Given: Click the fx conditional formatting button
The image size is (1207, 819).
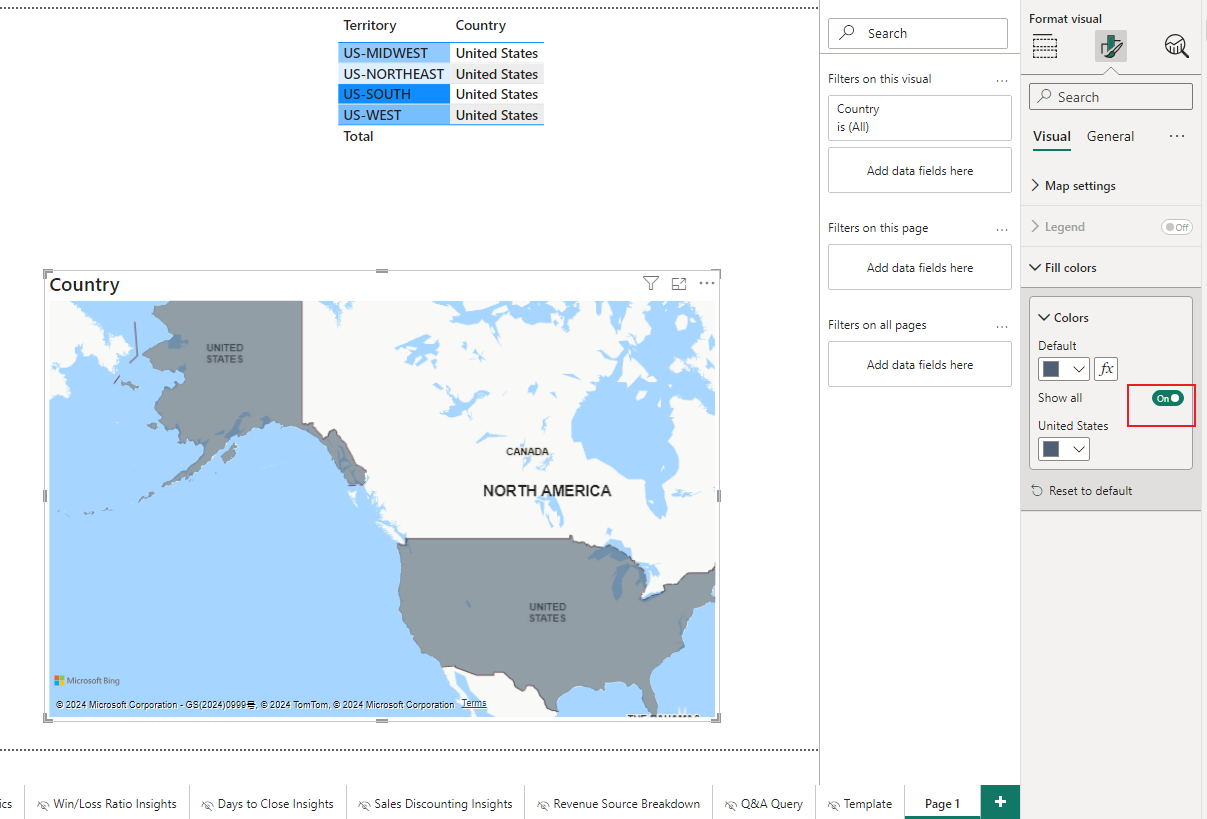Looking at the screenshot, I should (1106, 369).
